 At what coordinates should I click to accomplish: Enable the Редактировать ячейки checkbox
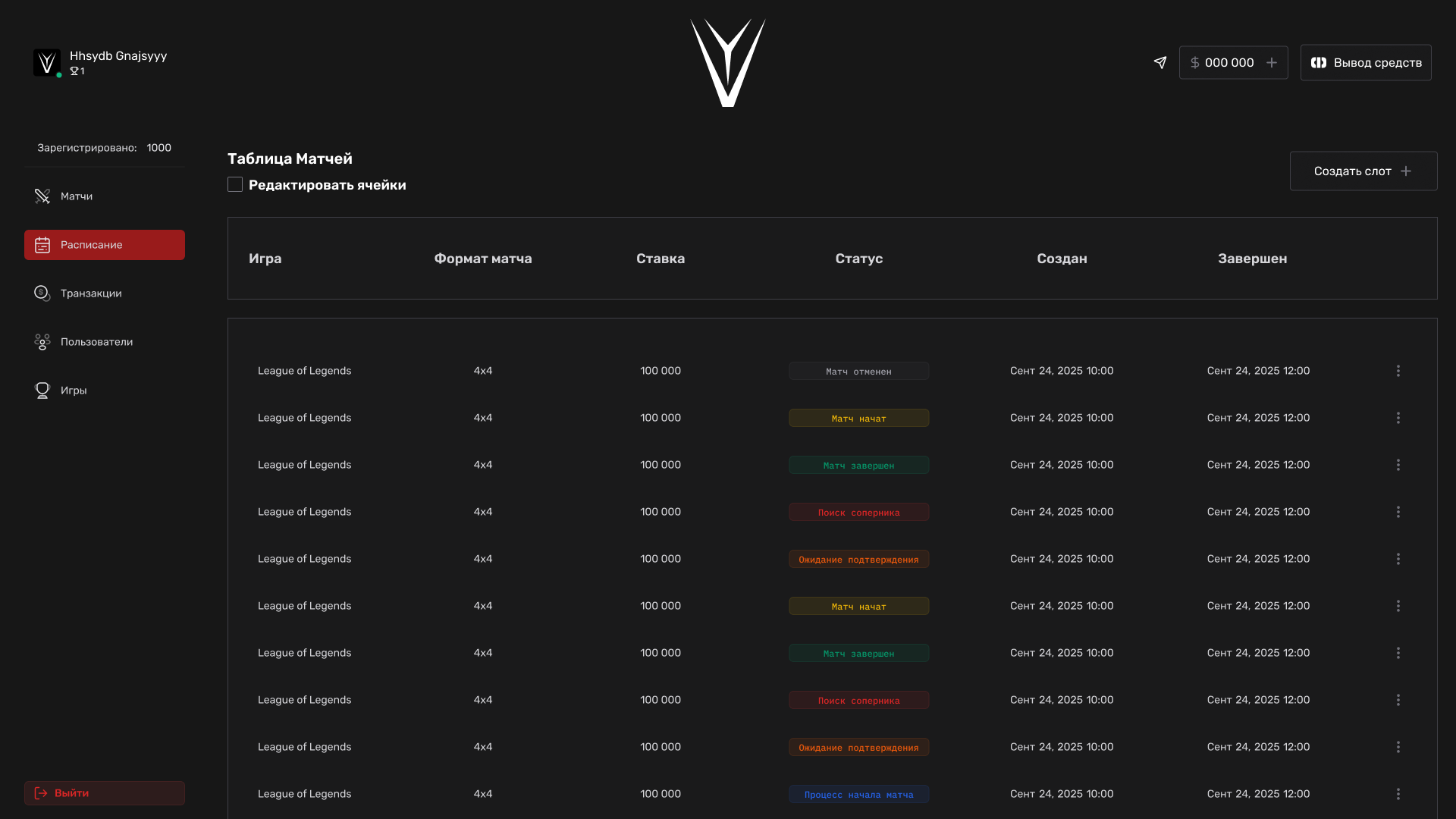pos(235,184)
